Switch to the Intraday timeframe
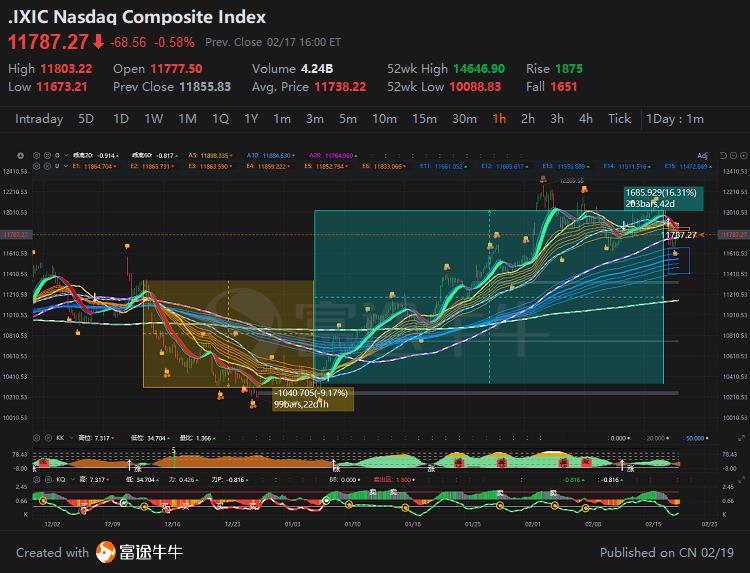 39,119
